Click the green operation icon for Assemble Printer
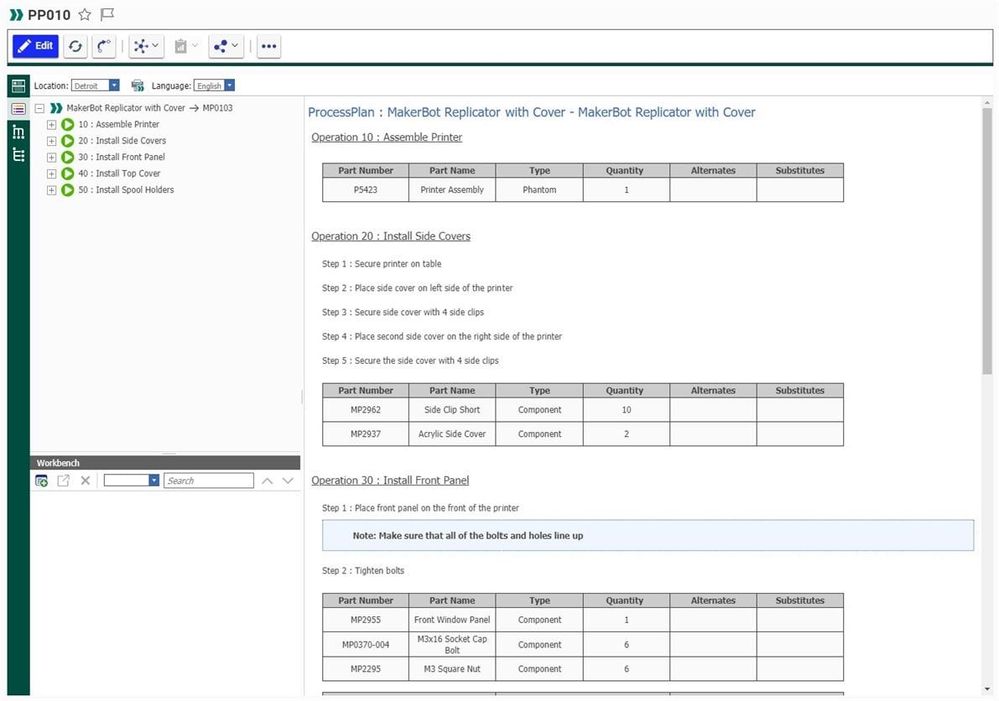The image size is (999, 701). [68, 124]
